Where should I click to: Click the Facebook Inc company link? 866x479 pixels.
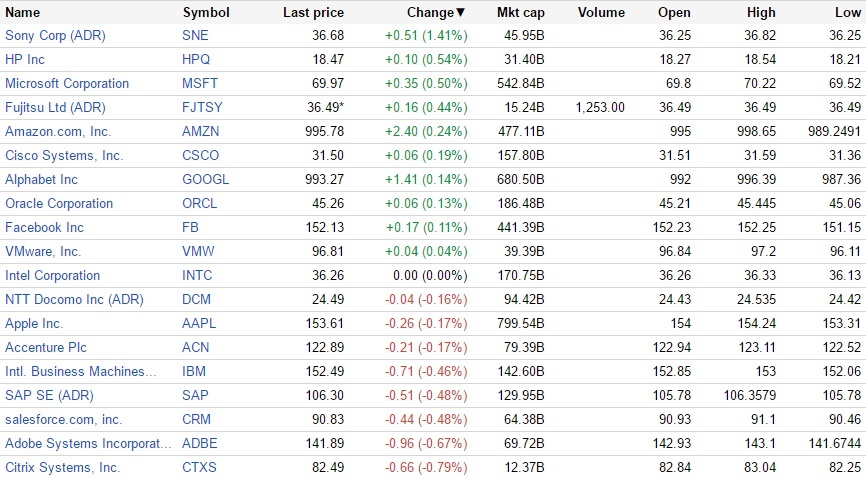pos(45,228)
